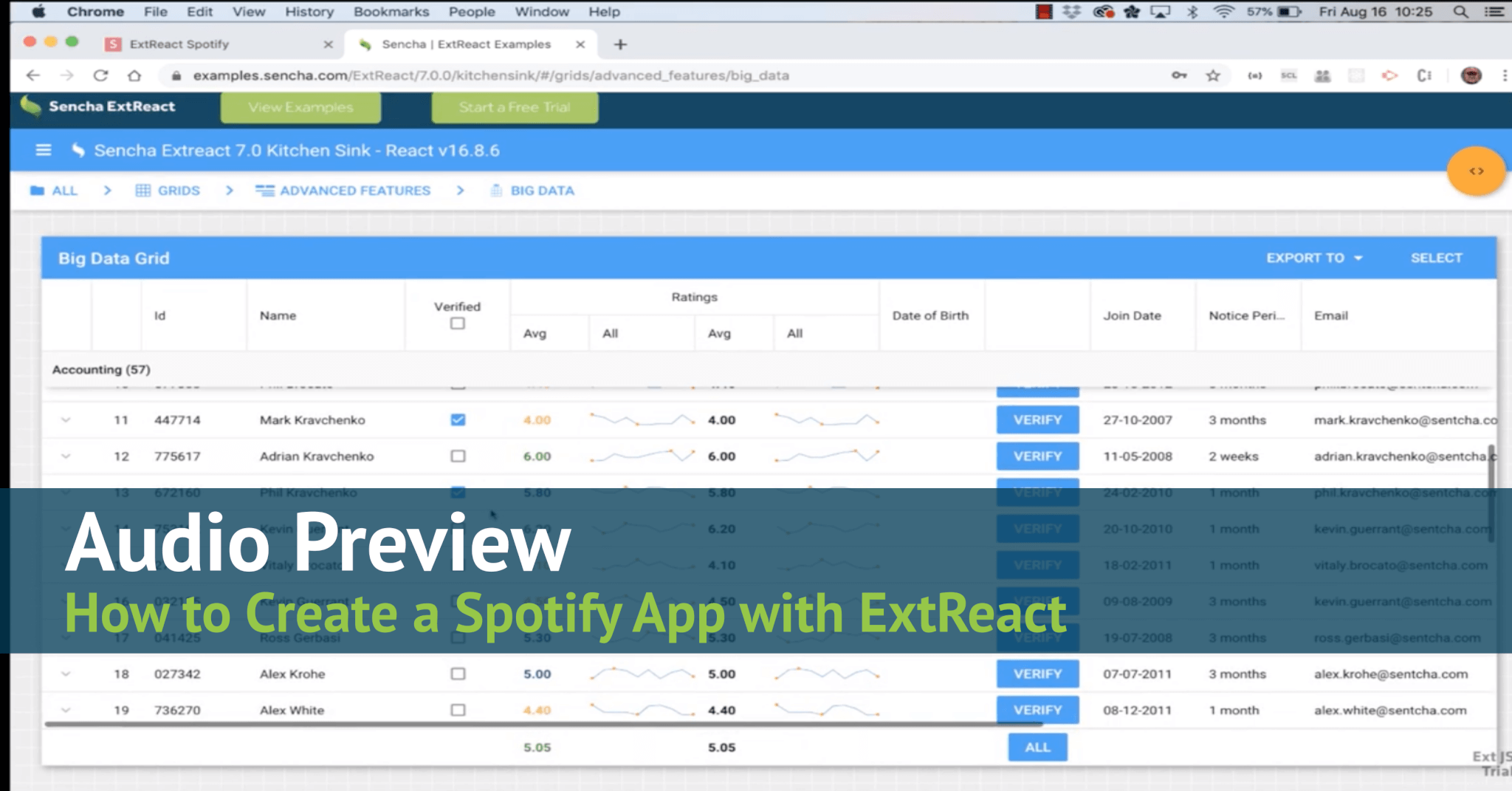Open the hamburger navigation menu
This screenshot has width=1512, height=791.
[44, 150]
